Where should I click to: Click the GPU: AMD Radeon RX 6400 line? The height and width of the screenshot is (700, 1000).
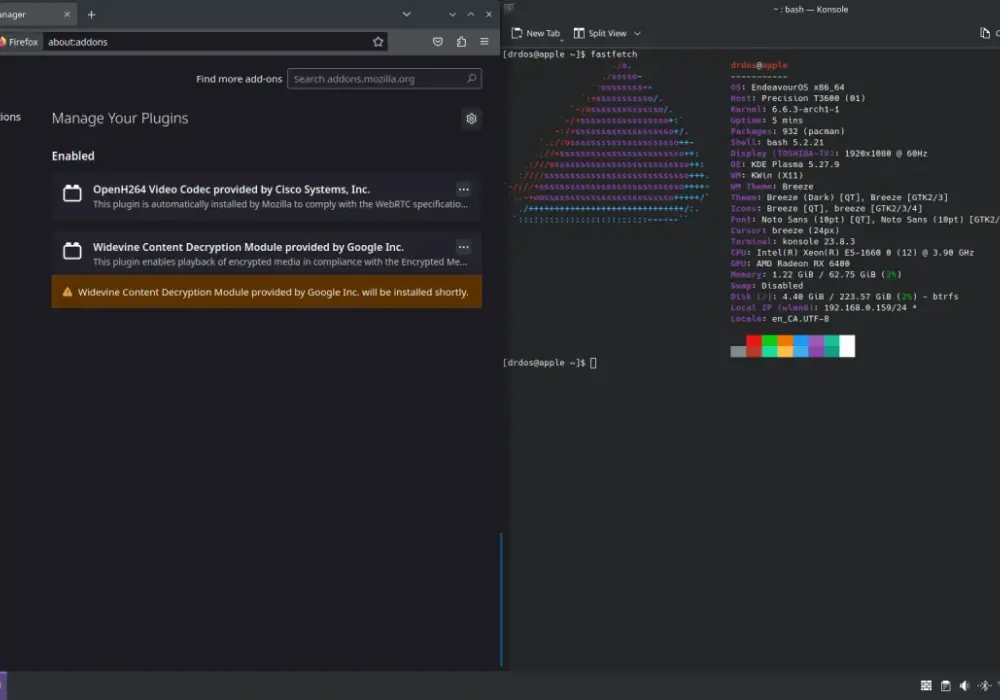[x=790, y=263]
